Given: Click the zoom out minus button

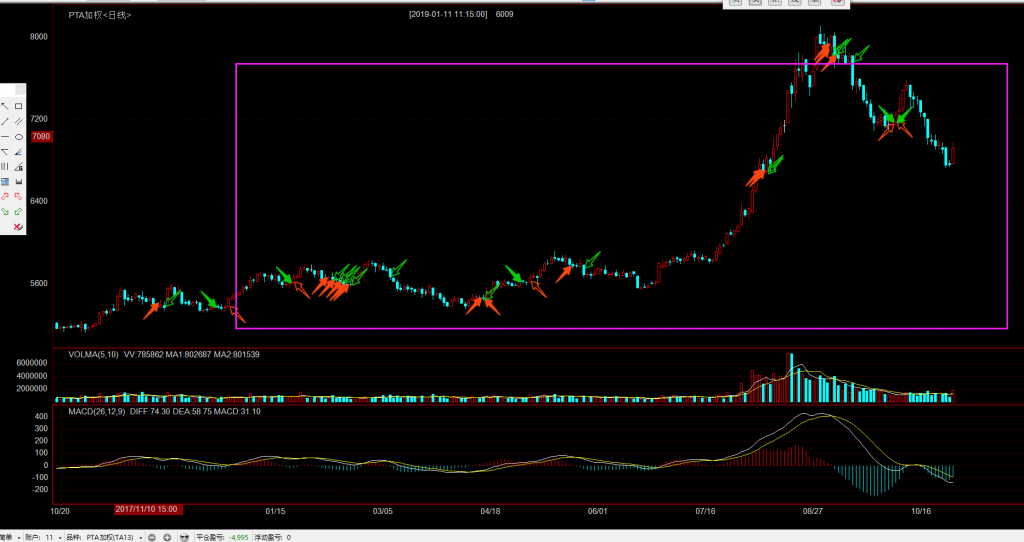Looking at the screenshot, I should pos(152,537).
